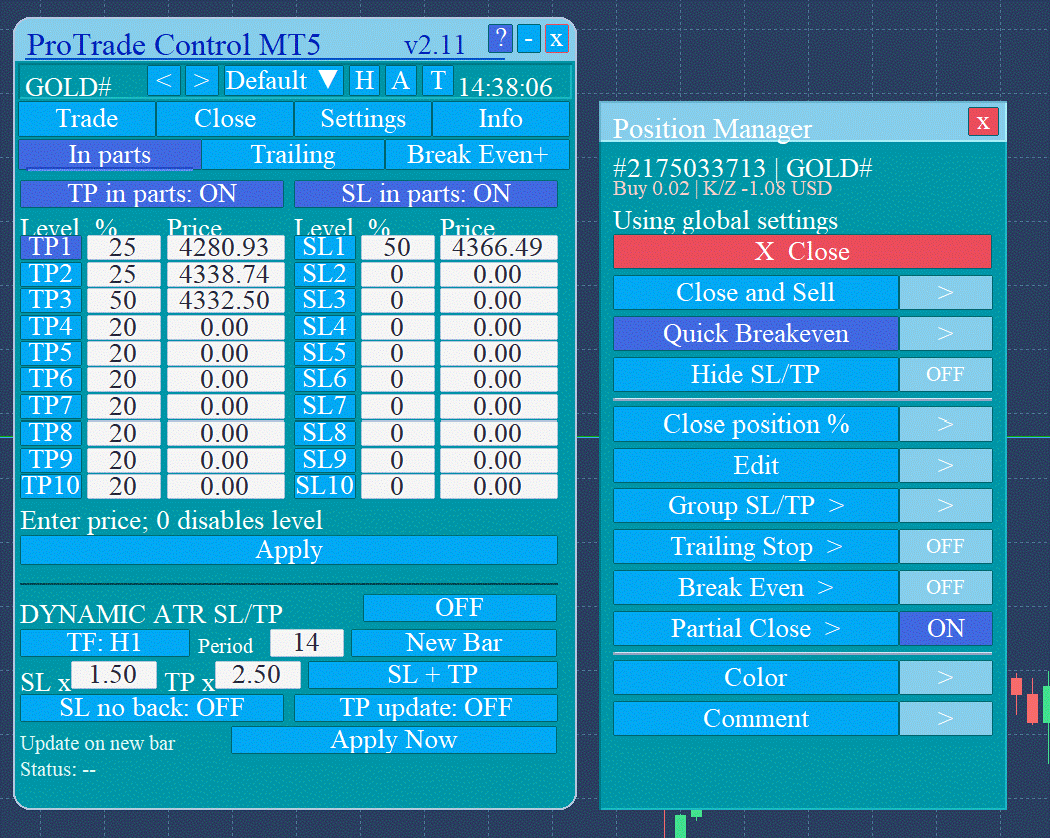
Task: Edit the ATR Period field 14
Action: coord(307,643)
